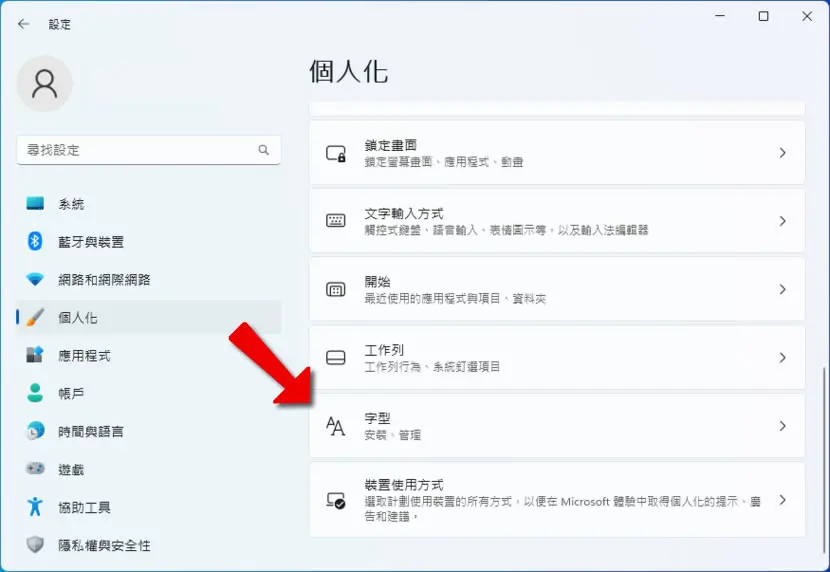Open the 鎖定畫面 lock screen icon
The height and width of the screenshot is (572, 830).
[336, 153]
